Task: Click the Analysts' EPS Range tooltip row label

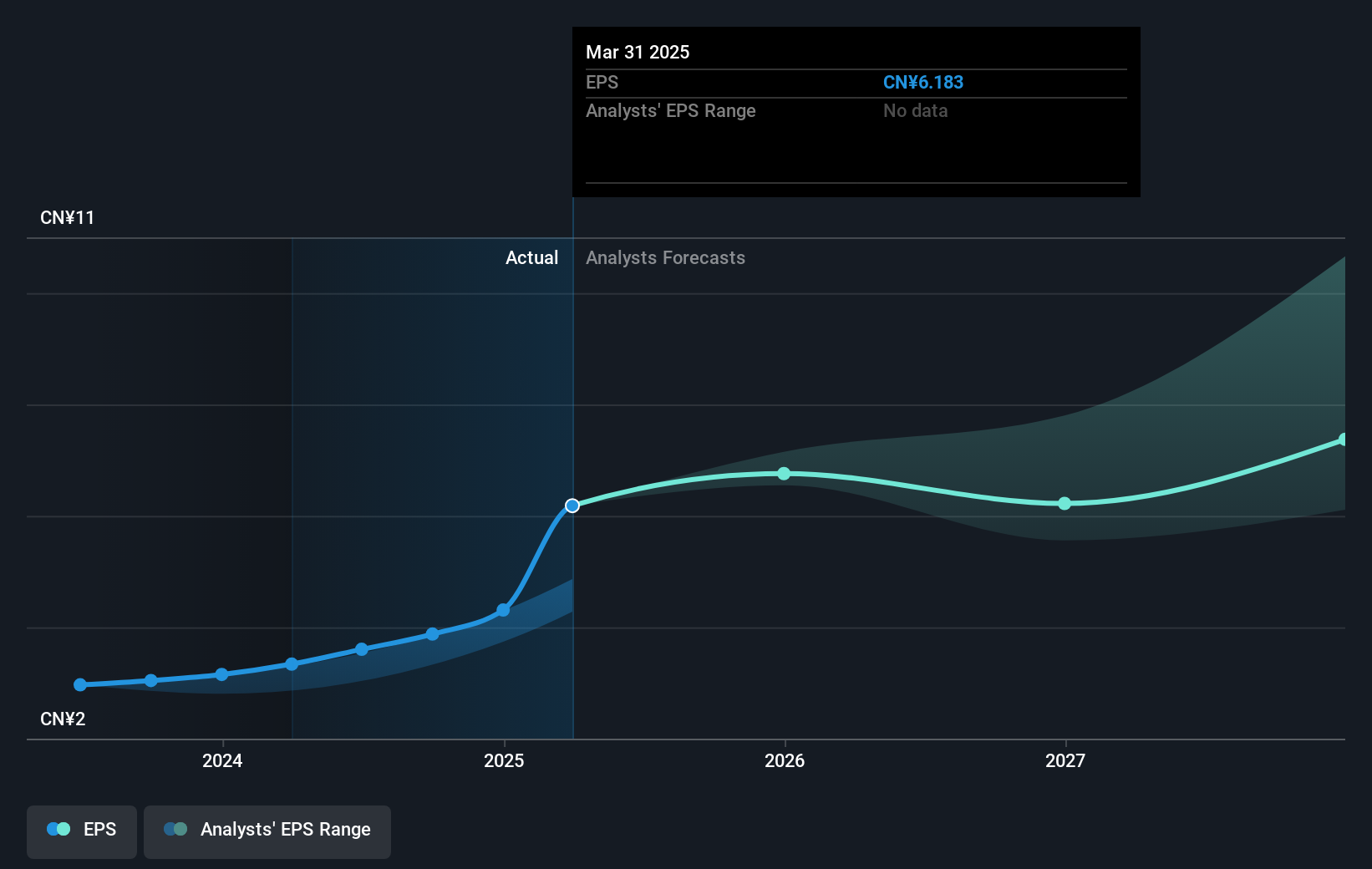Action: (x=670, y=110)
